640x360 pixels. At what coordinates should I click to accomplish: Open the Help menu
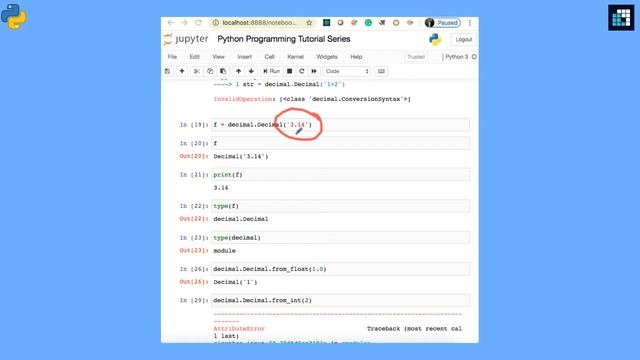[356, 57]
